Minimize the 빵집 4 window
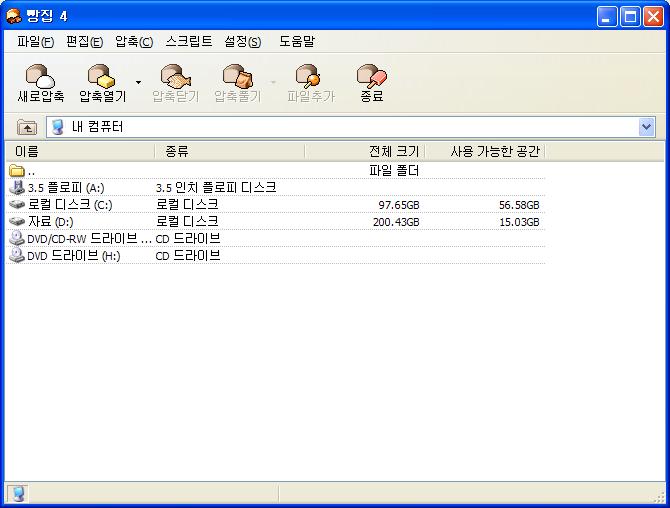Image resolution: width=670 pixels, height=508 pixels. (x=607, y=17)
